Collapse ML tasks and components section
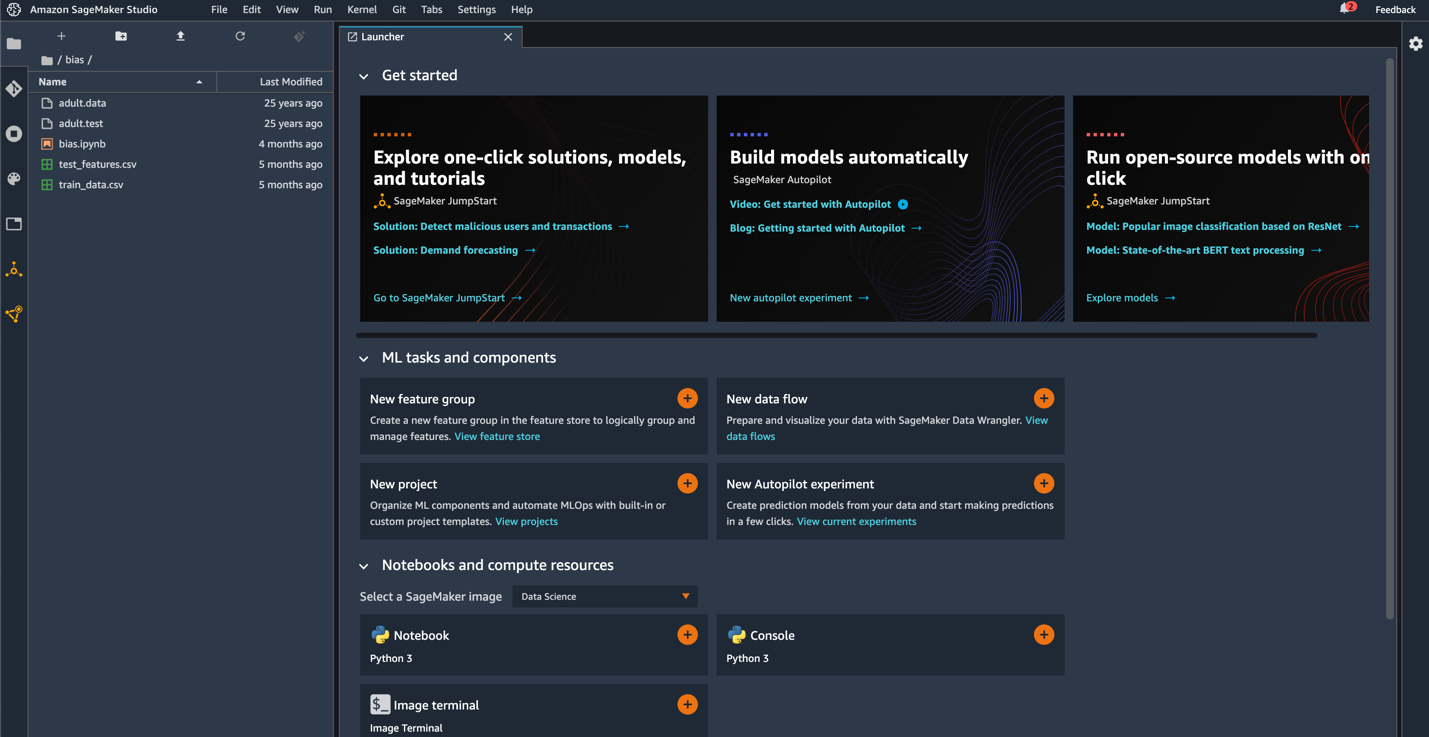 click(x=364, y=358)
